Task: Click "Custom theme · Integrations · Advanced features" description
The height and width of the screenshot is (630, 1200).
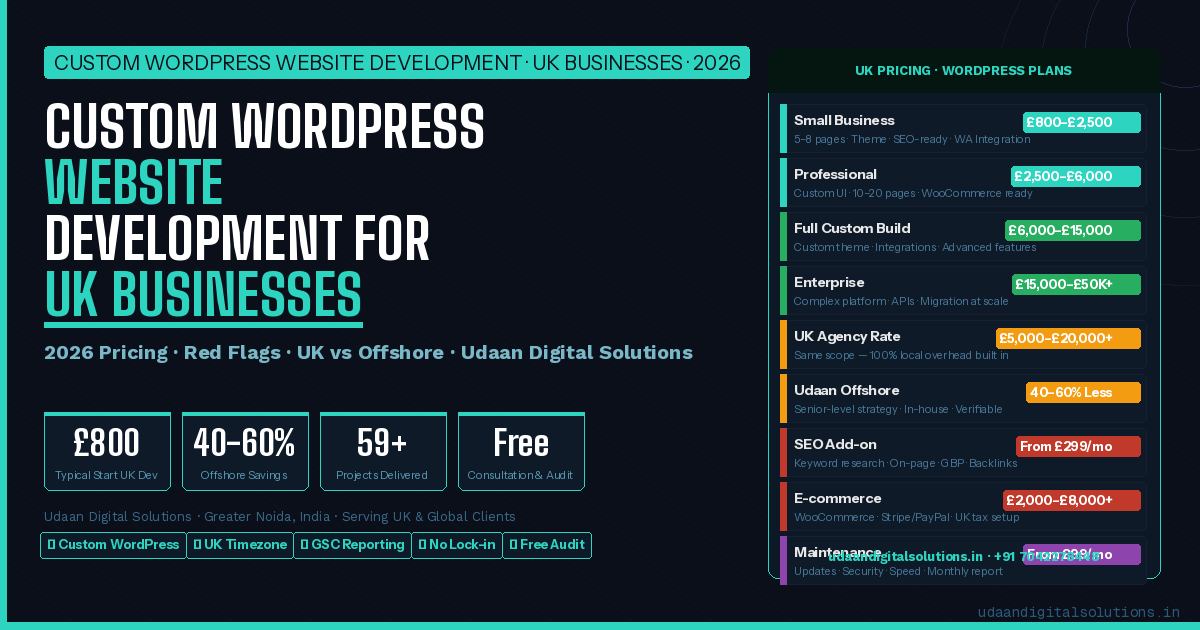Action: [x=915, y=247]
